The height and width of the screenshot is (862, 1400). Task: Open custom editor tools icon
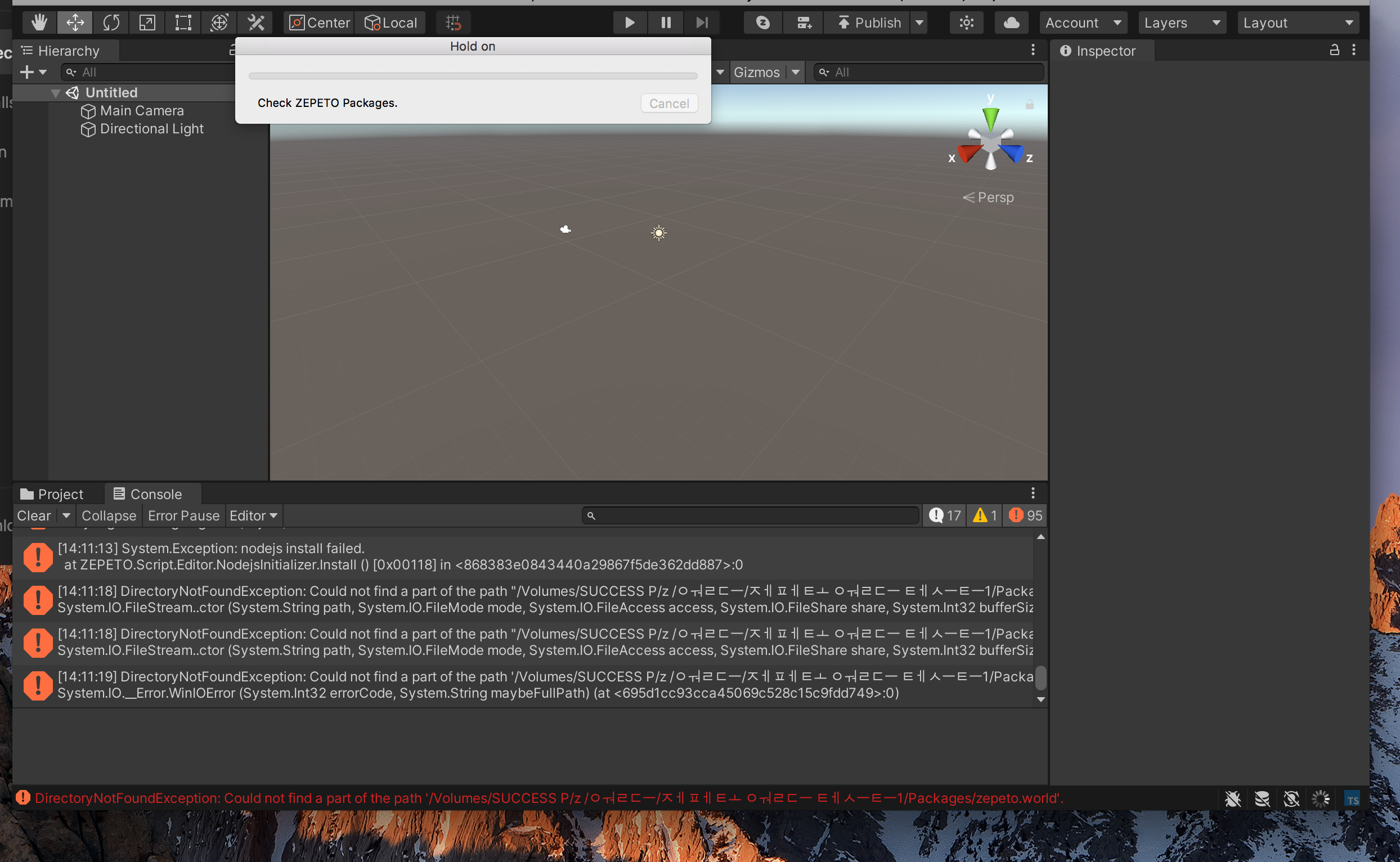coord(256,23)
